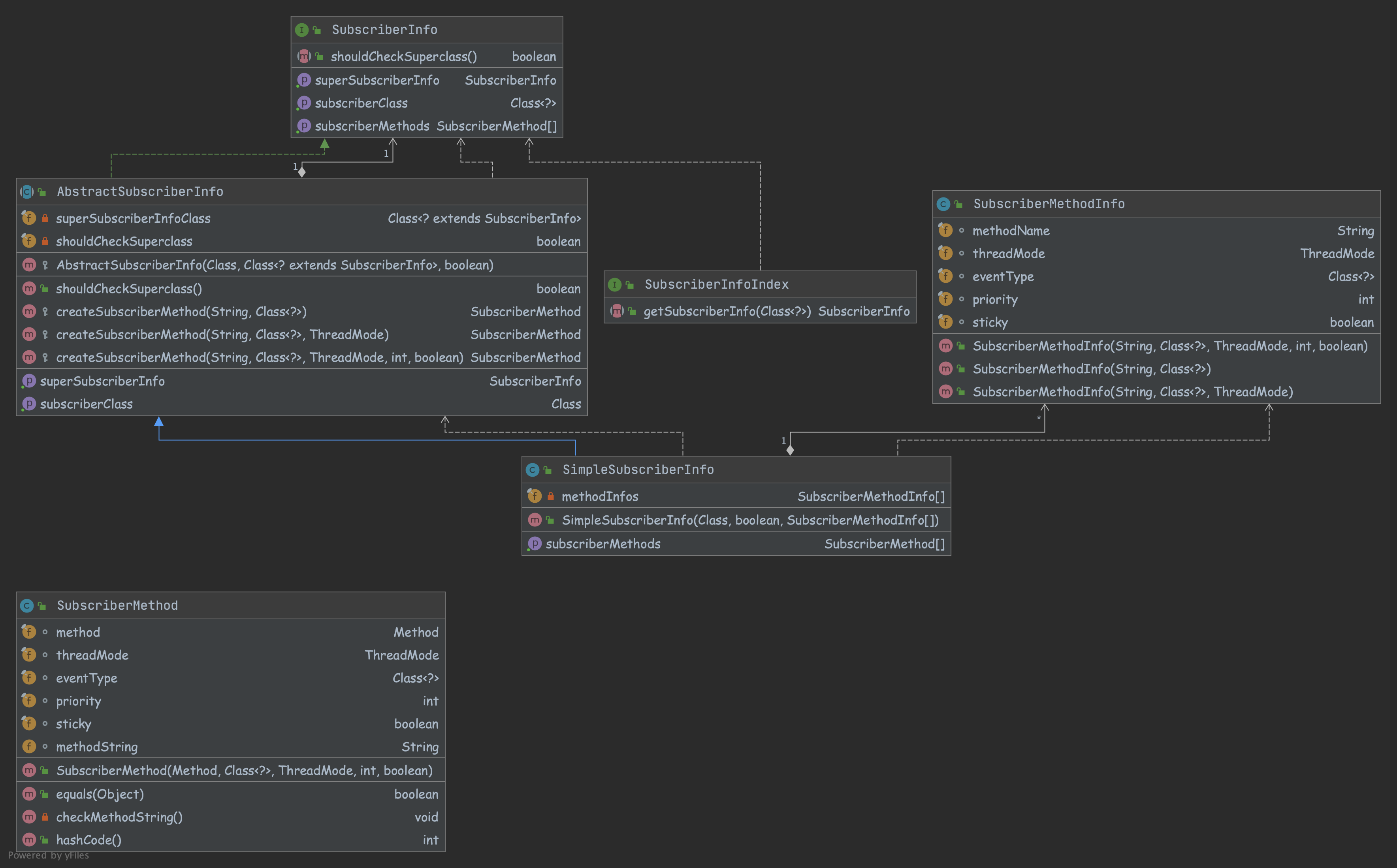Select the methodString field in SubscriberMethod
The height and width of the screenshot is (868, 1397).
[x=230, y=747]
